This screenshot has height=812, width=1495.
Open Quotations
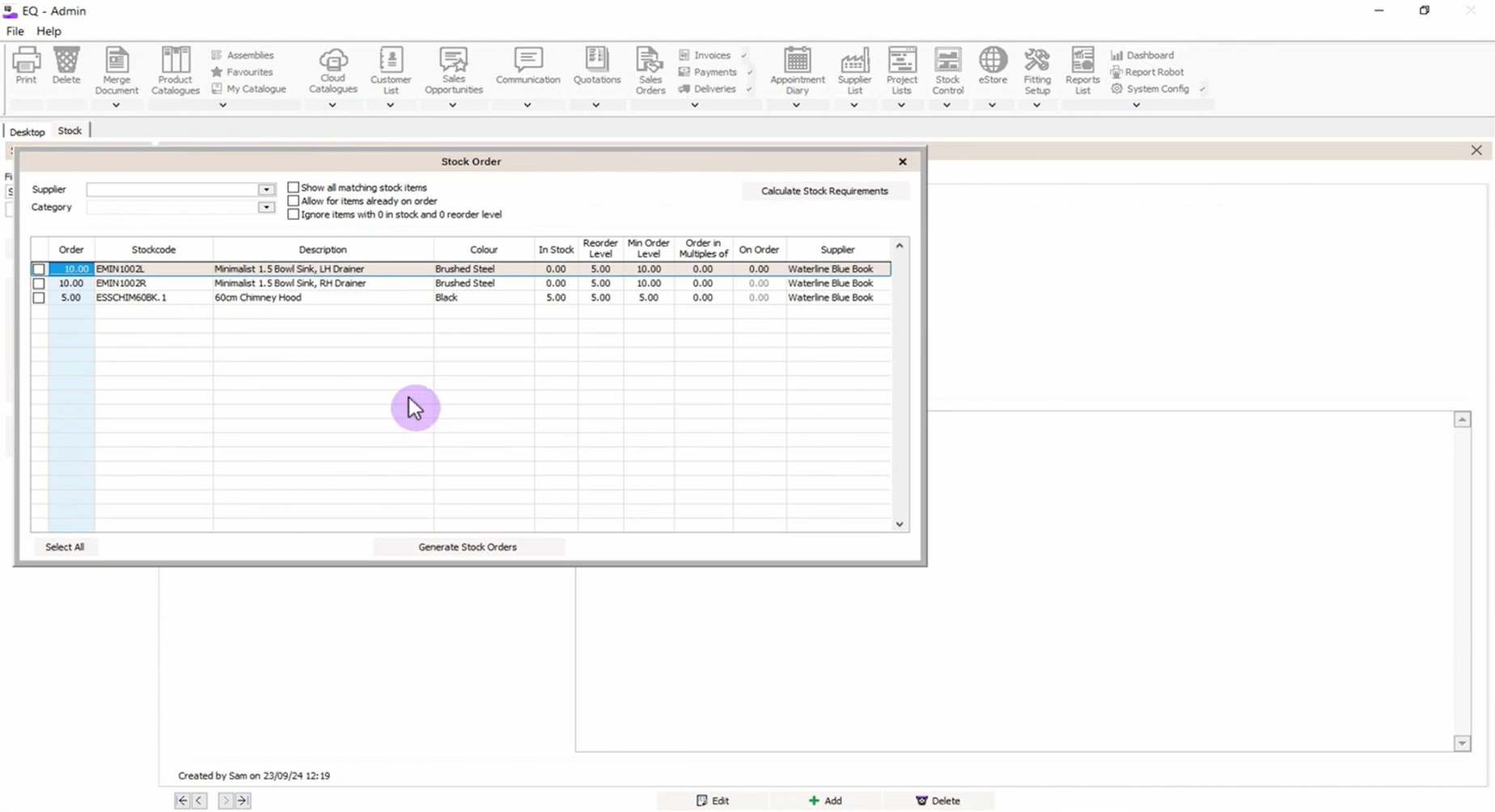[597, 66]
